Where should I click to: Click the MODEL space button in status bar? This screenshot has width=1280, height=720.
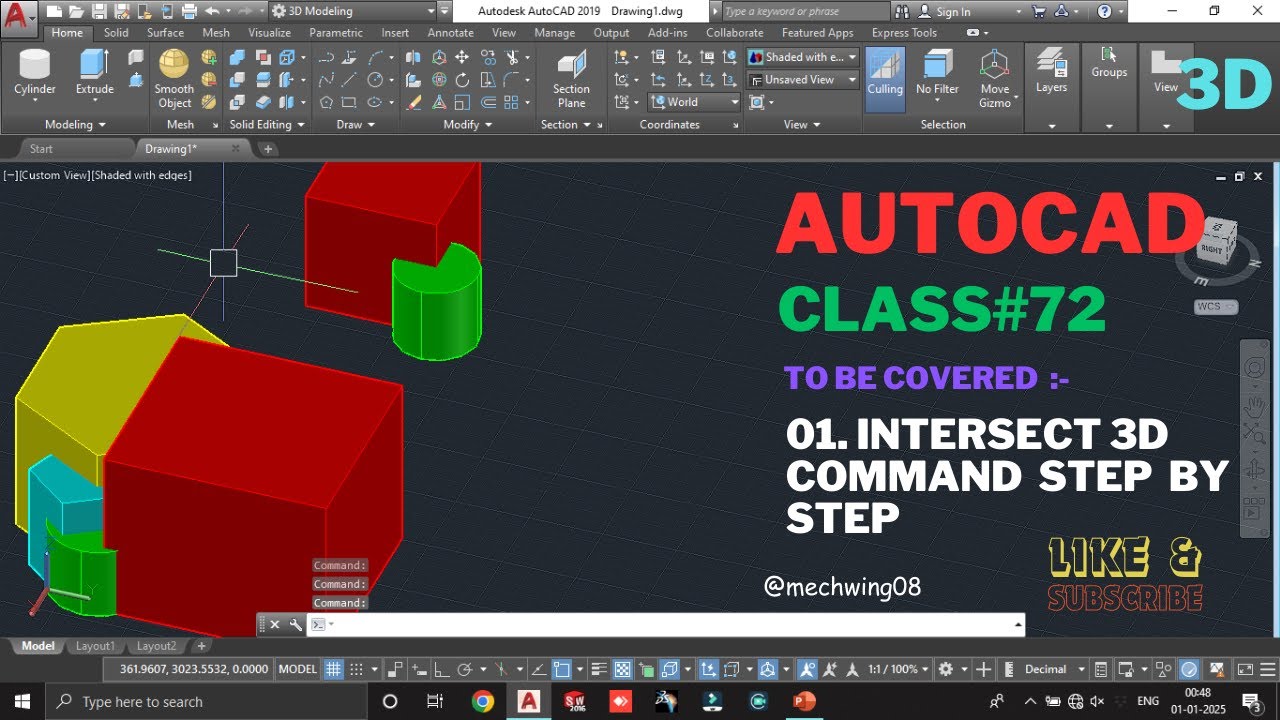(297, 669)
